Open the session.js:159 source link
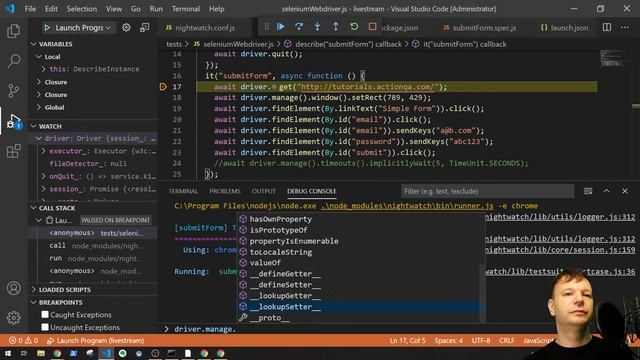640x360 pixels. tap(560, 250)
